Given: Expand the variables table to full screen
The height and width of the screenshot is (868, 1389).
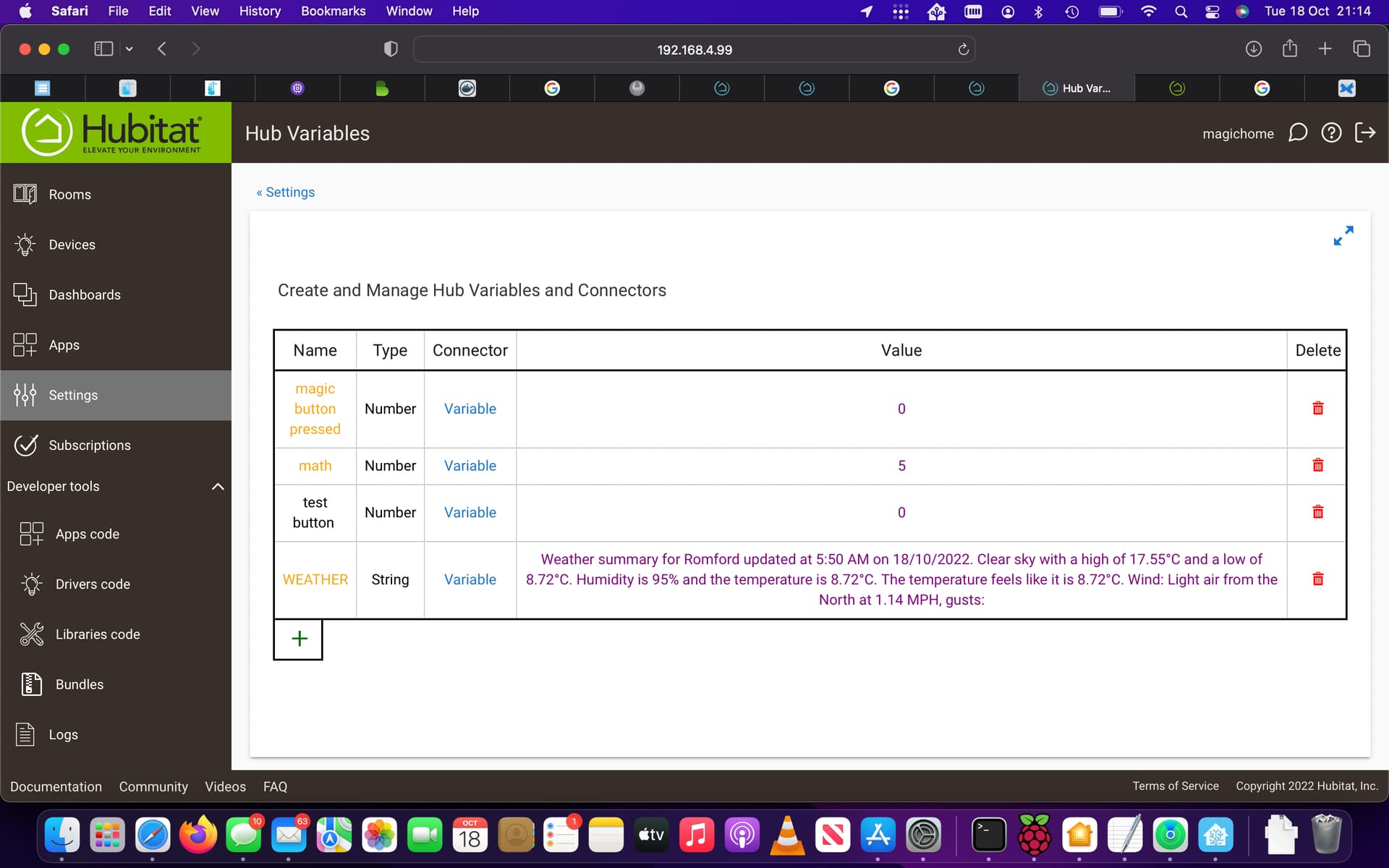Looking at the screenshot, I should click(x=1343, y=236).
